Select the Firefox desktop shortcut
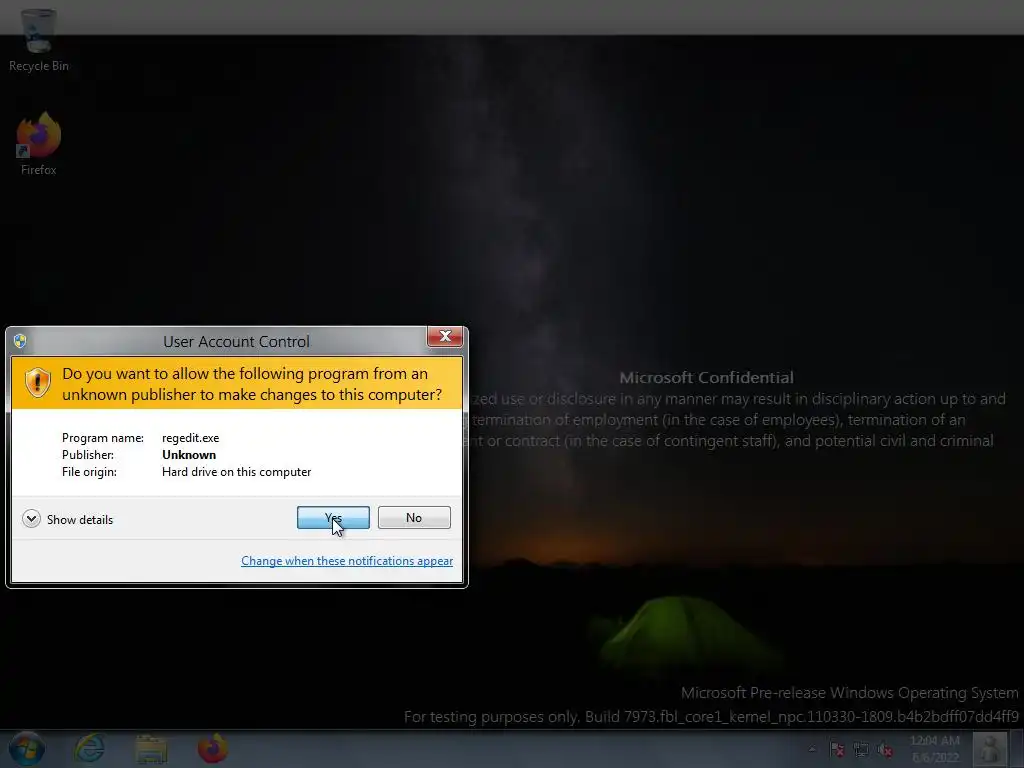Viewport: 1024px width, 768px height. coord(39,144)
